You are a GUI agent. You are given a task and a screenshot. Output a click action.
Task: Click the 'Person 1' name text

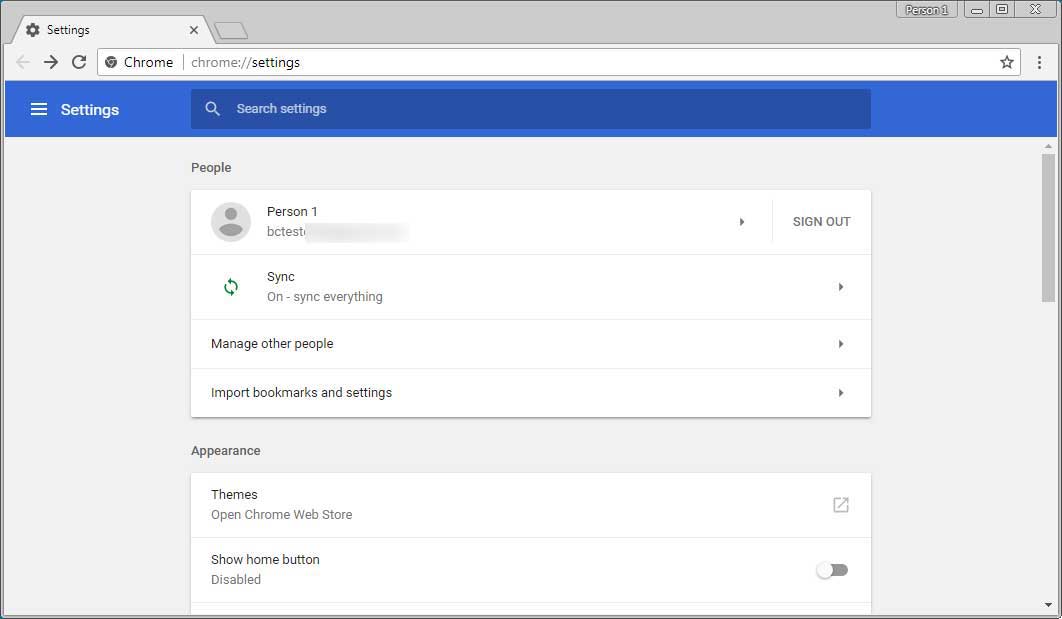(x=292, y=211)
